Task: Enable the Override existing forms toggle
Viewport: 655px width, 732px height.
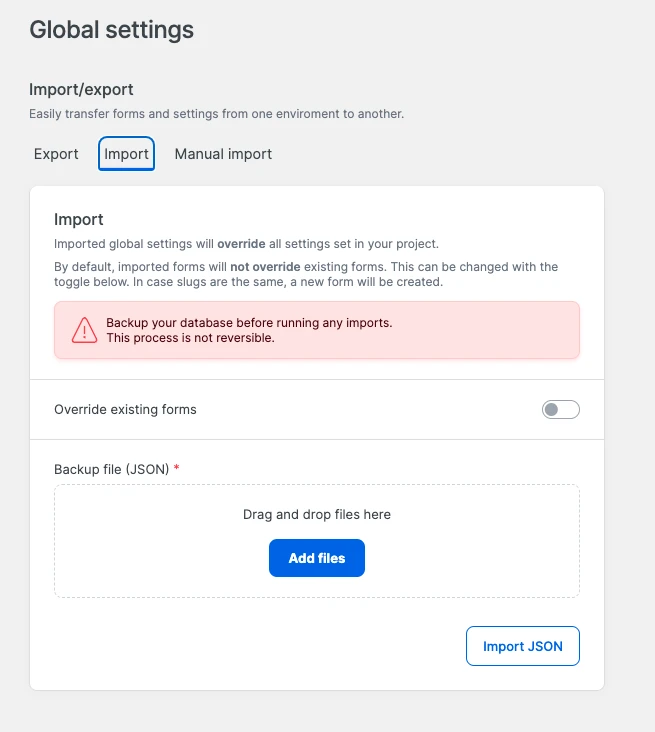Action: [x=560, y=409]
